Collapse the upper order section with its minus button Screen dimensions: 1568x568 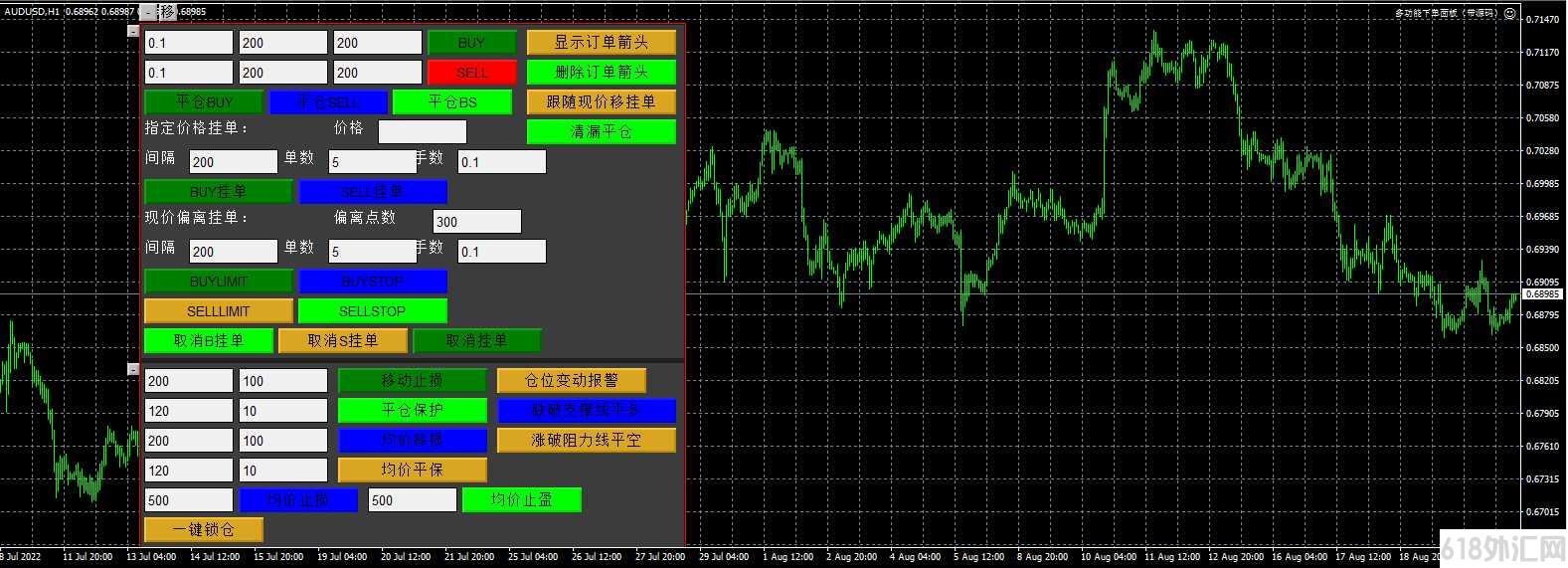point(133,31)
